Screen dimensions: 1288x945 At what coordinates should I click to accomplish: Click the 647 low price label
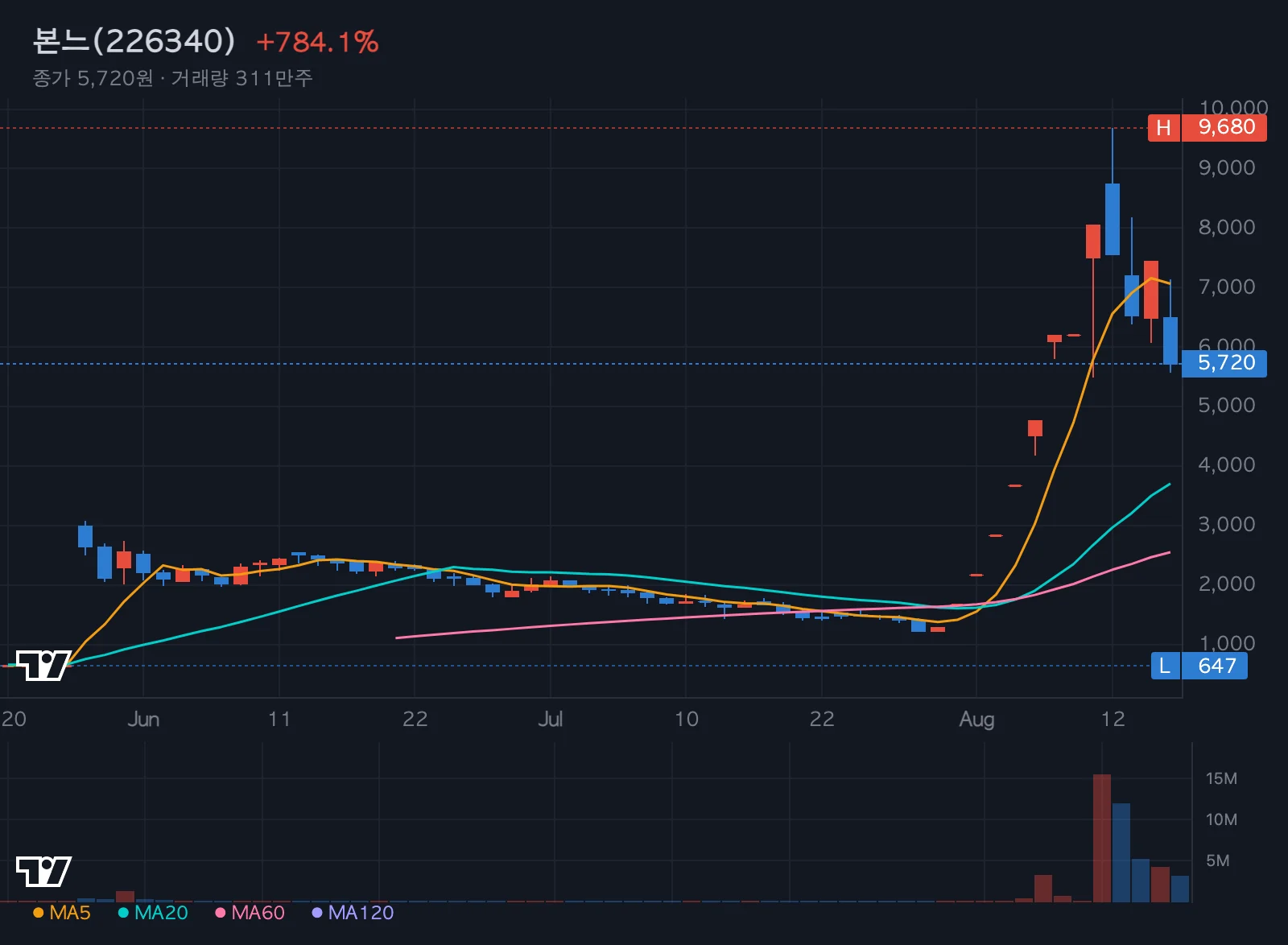[1215, 666]
